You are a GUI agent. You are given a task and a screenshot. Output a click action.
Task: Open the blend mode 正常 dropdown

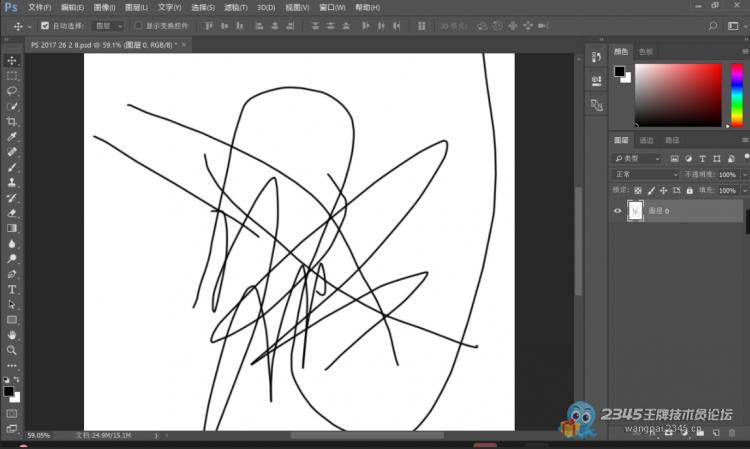point(645,174)
